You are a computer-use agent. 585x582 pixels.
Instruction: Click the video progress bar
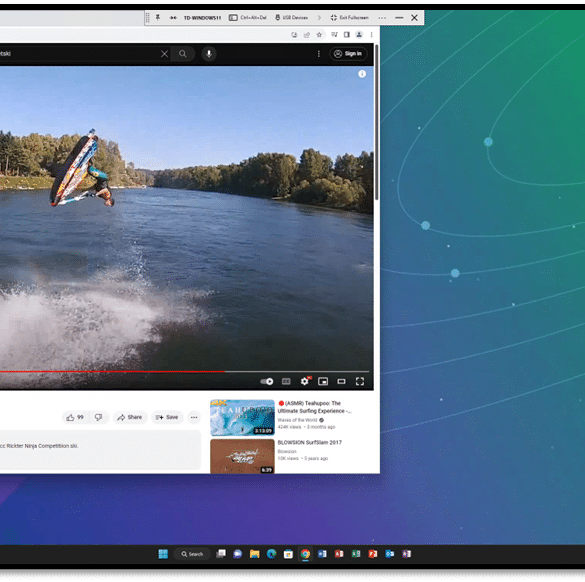pos(184,372)
